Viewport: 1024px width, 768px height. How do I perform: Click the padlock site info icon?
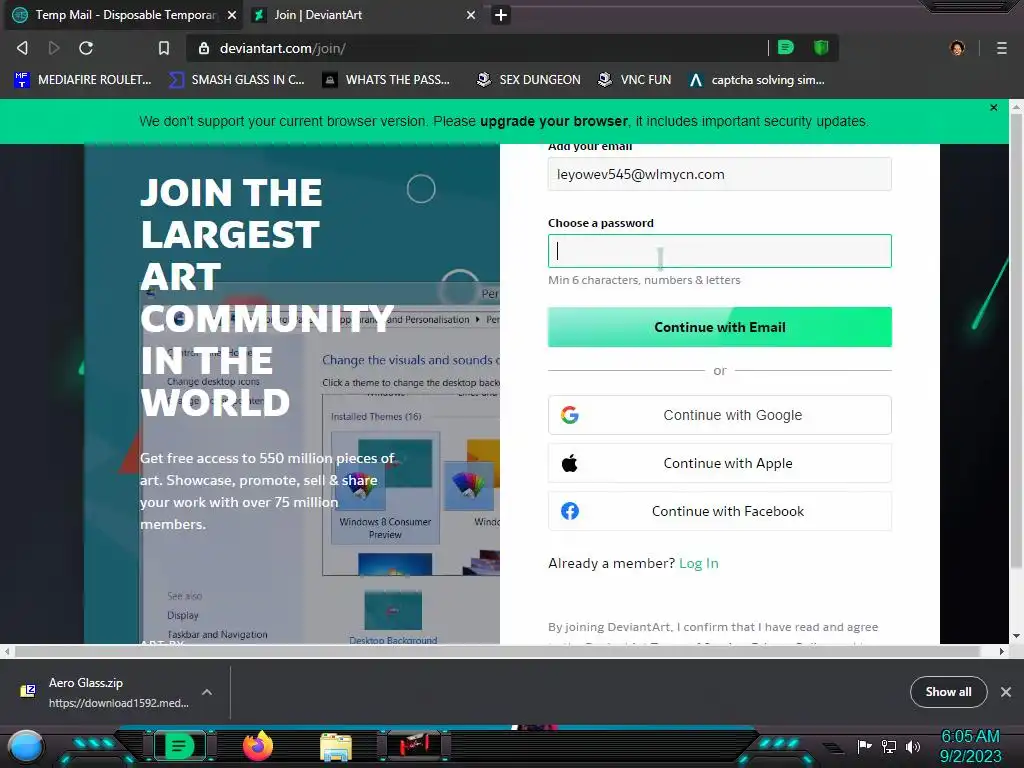204,48
